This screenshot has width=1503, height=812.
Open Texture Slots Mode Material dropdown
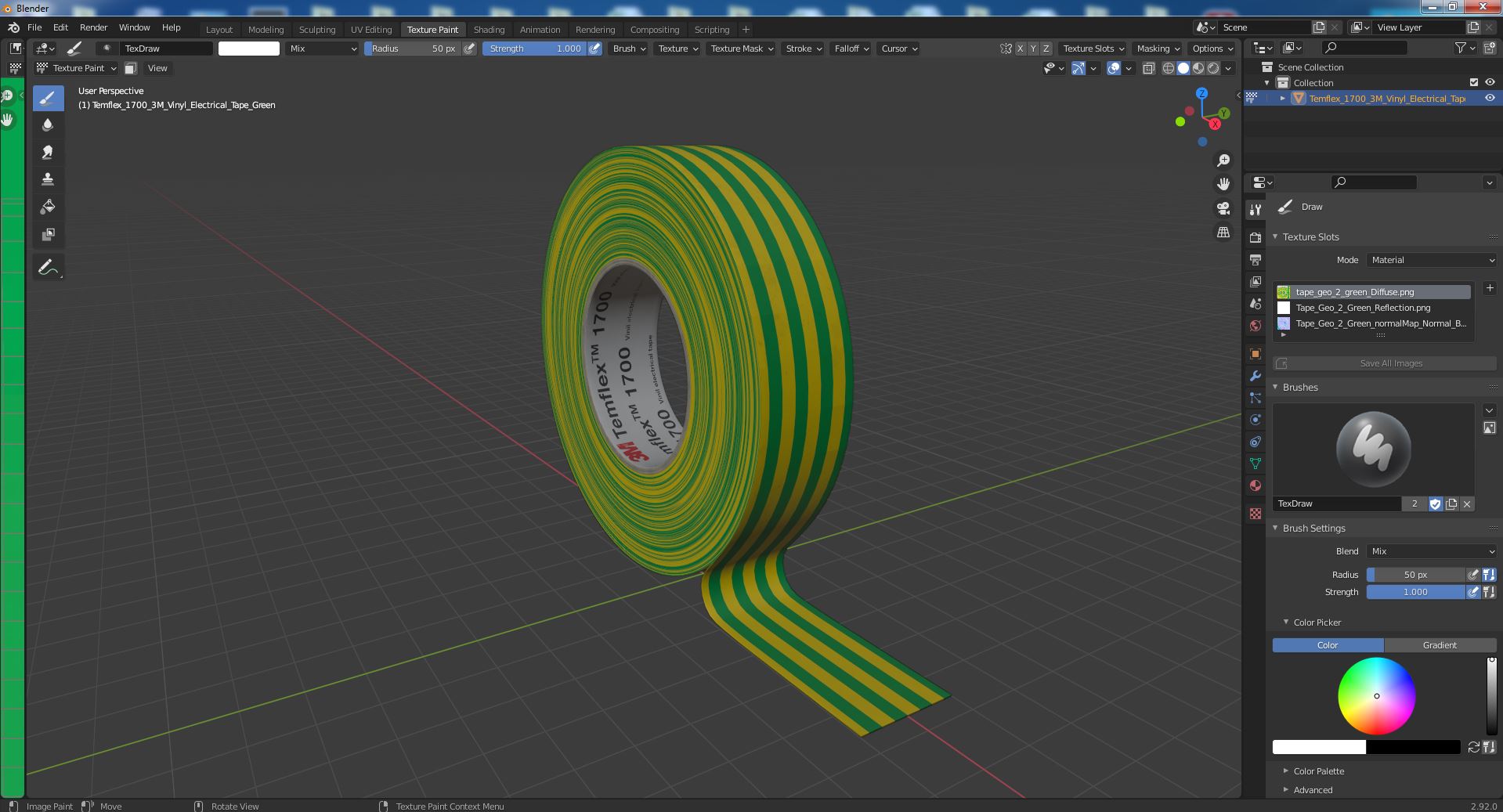pyautogui.click(x=1432, y=260)
